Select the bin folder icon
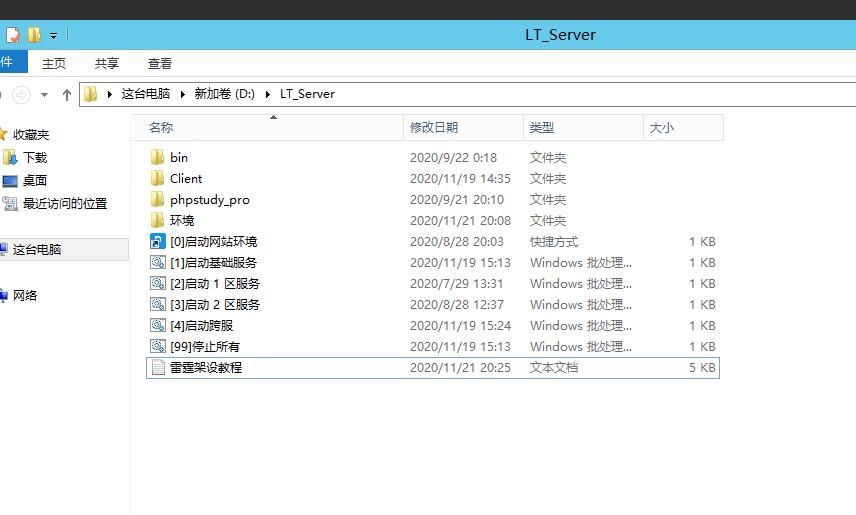Viewport: 856px width, 515px height. pyautogui.click(x=157, y=157)
